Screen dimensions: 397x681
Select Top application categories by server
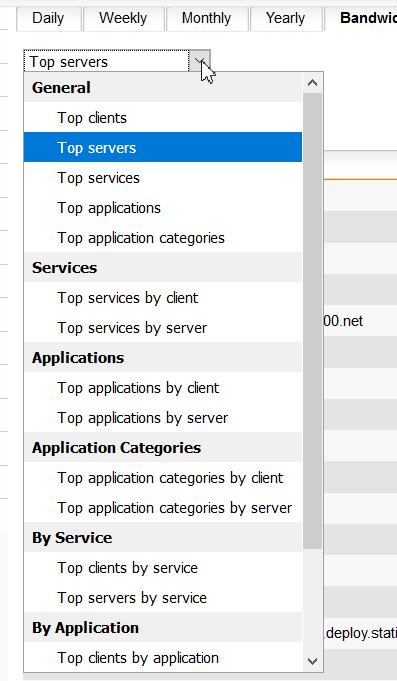tap(163, 507)
